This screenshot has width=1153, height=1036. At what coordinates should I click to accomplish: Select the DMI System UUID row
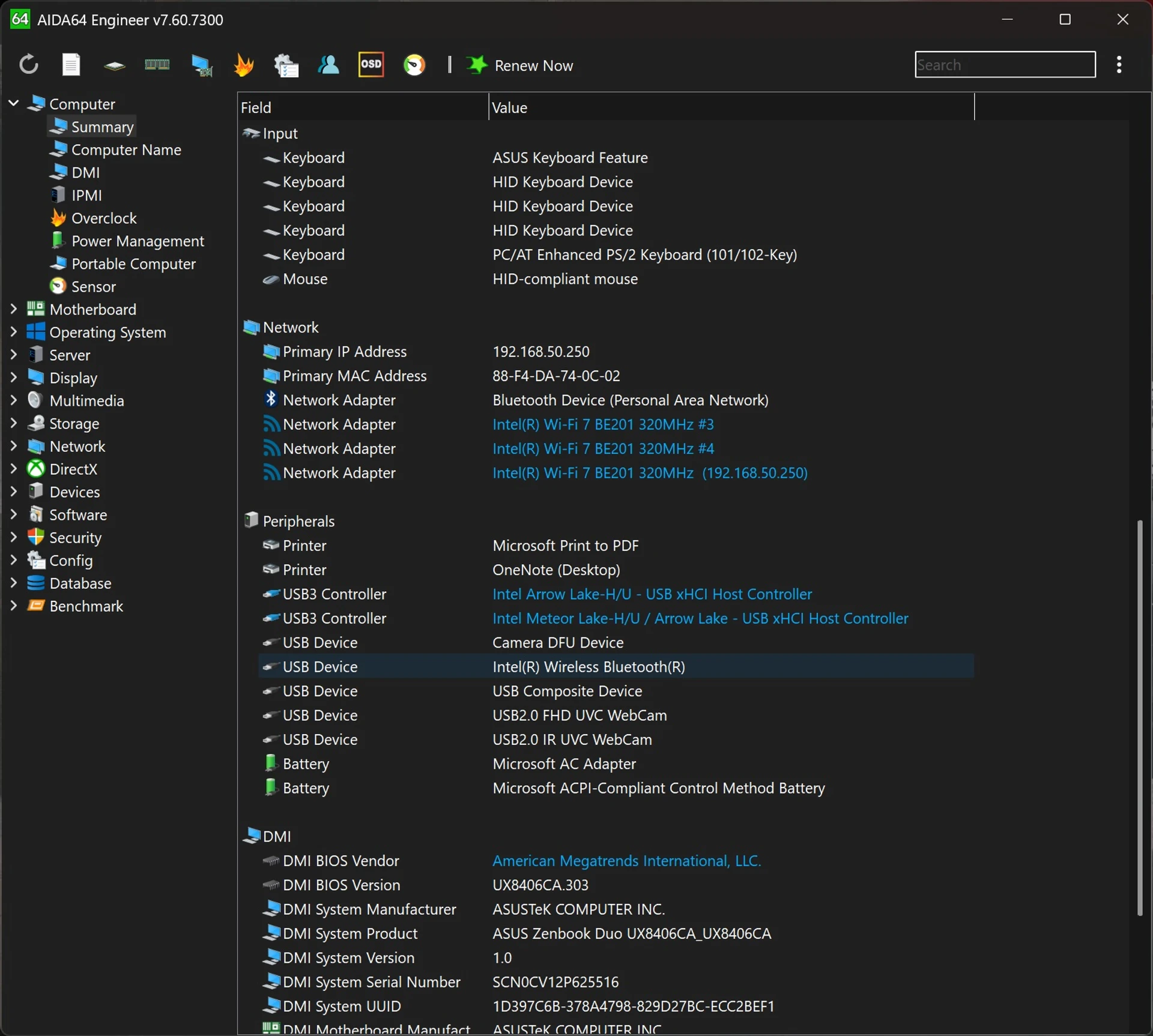[616, 1007]
